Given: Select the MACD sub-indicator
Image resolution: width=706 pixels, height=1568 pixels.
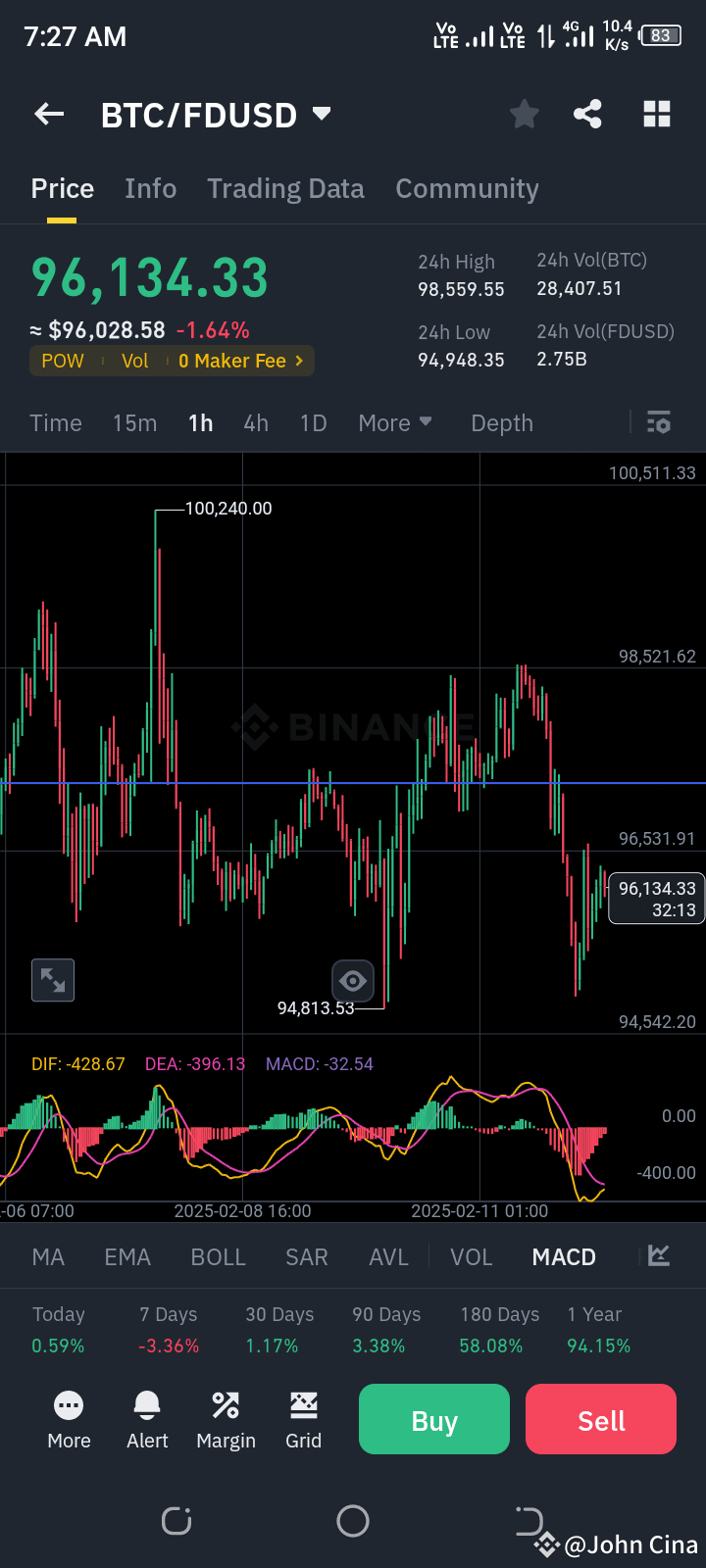Looking at the screenshot, I should [564, 1257].
